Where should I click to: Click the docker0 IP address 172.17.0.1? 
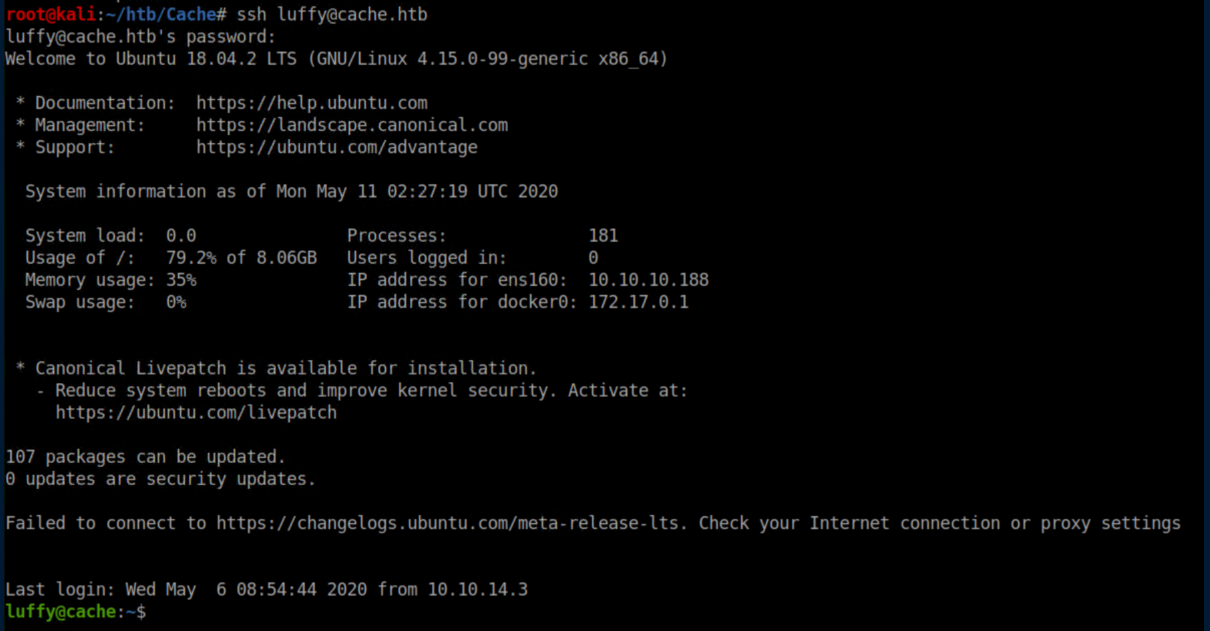coord(638,302)
